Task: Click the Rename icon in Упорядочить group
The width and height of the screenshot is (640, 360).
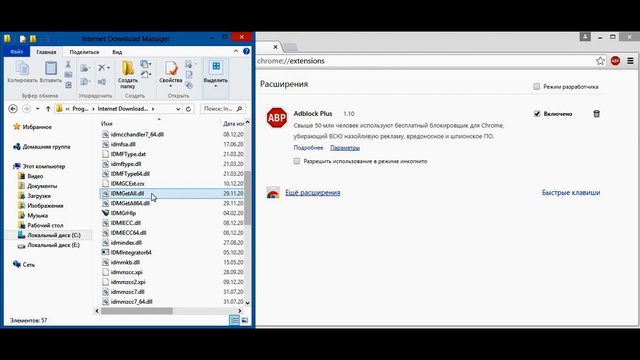Action: coord(102,82)
